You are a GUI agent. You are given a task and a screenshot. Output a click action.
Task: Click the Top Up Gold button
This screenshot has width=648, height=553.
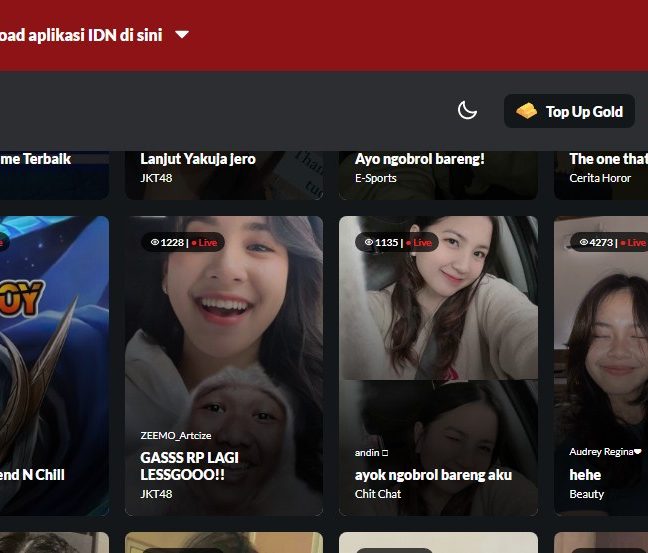[569, 111]
